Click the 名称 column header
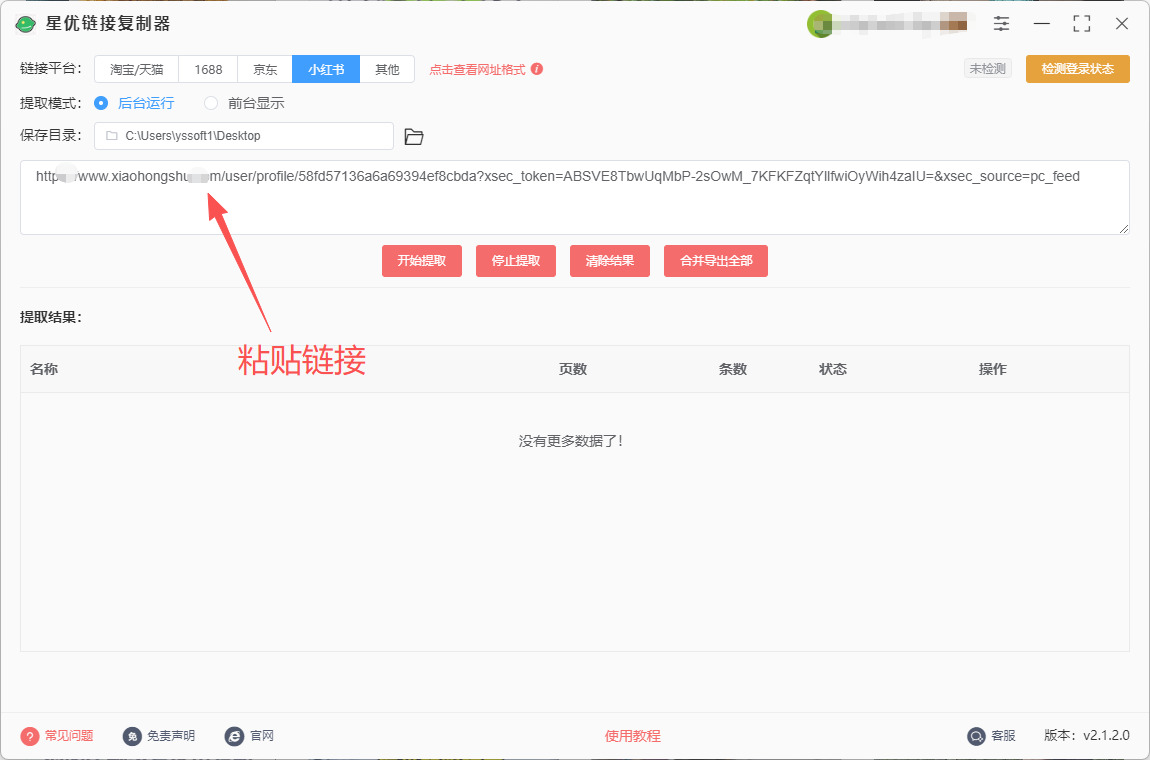The width and height of the screenshot is (1150, 760). pyautogui.click(x=44, y=369)
